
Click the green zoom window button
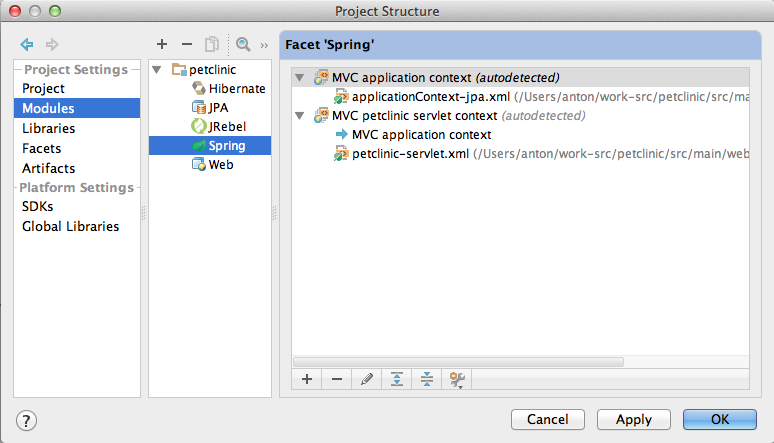(55, 11)
